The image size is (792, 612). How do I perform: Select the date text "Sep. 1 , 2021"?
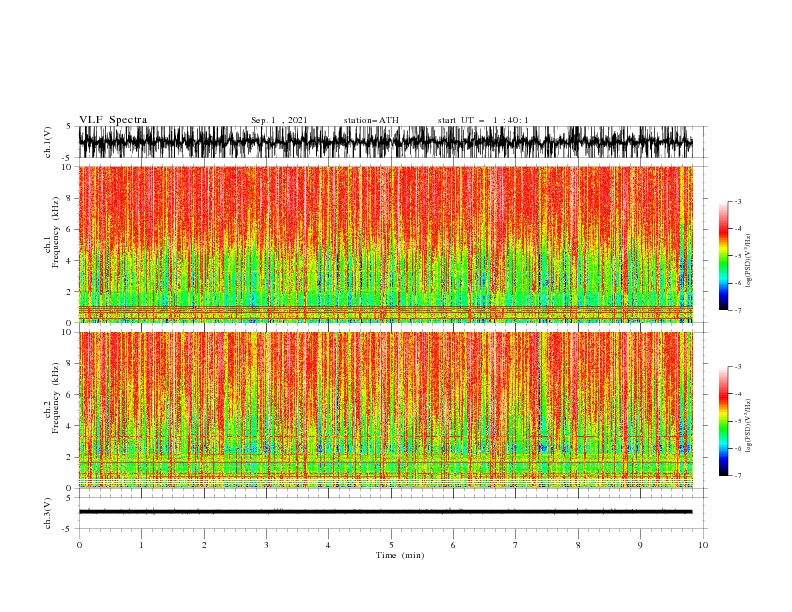tap(279, 120)
